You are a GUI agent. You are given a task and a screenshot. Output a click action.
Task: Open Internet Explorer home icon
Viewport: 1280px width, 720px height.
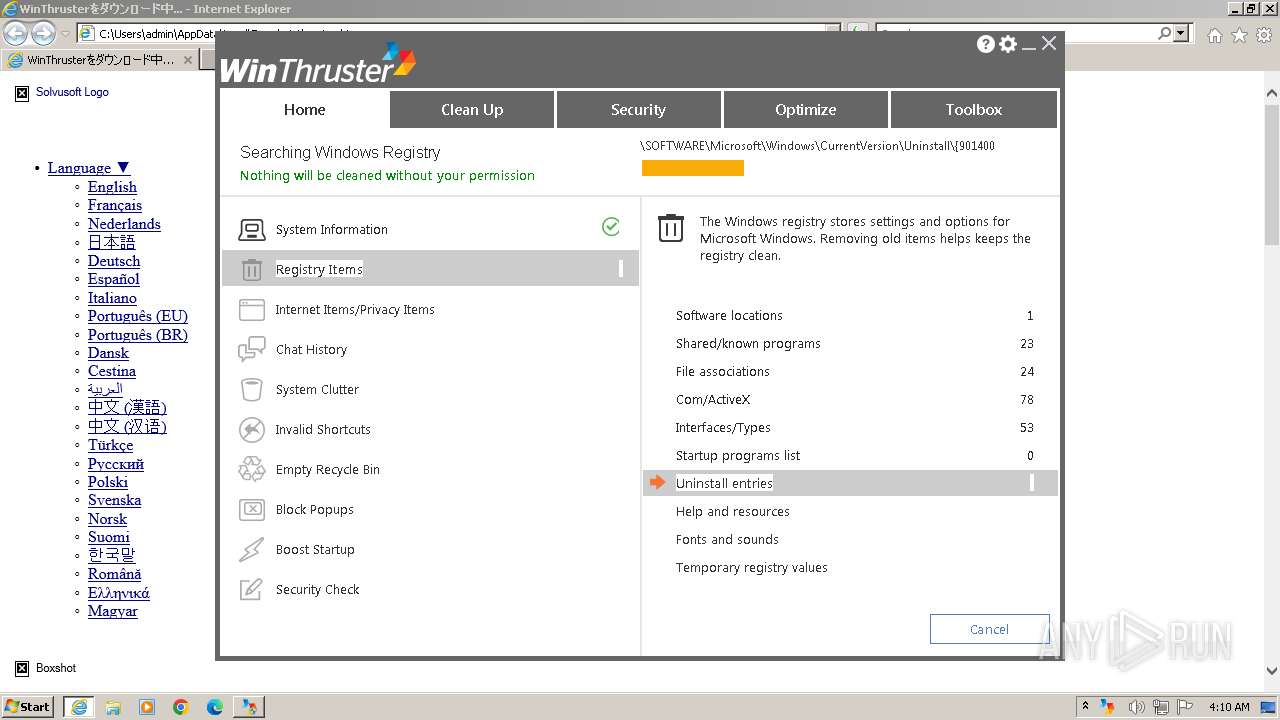point(1214,35)
